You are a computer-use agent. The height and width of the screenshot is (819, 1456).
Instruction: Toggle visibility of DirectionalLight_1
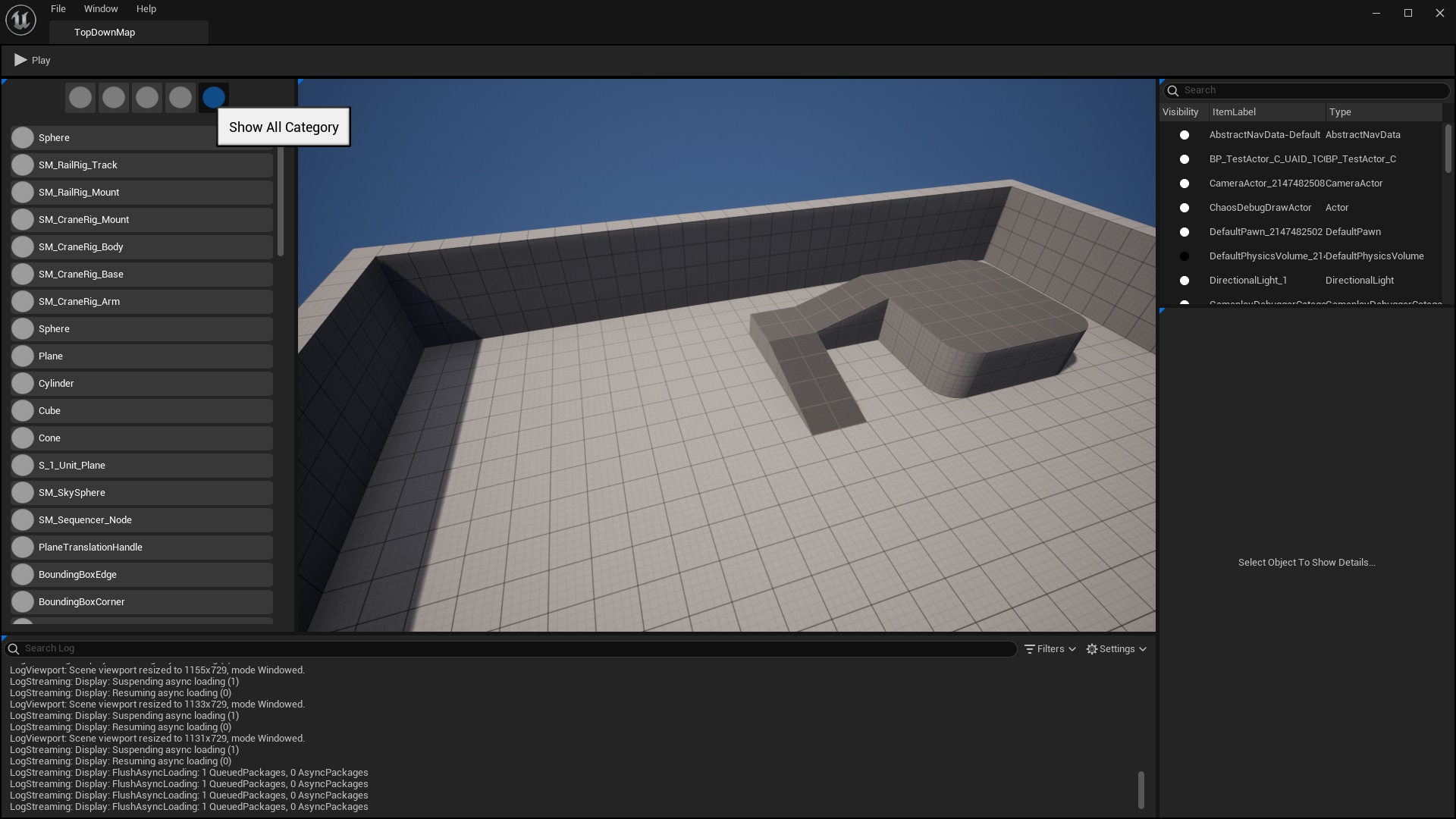[x=1185, y=280]
